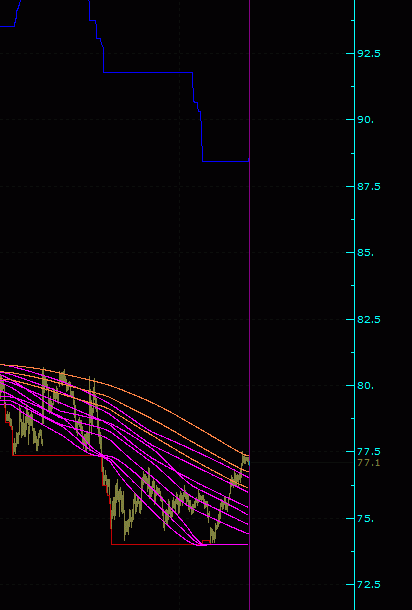Select the blue step segment at top-left corner
This screenshot has height=610, width=412.
(7, 26)
